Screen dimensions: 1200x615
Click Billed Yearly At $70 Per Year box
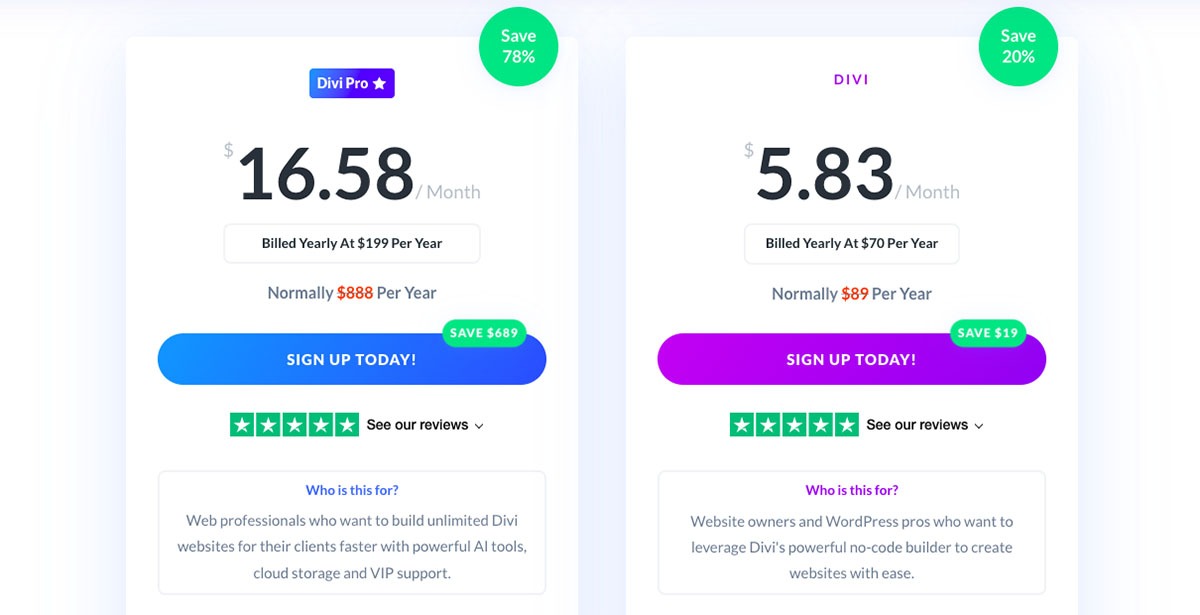[x=852, y=243]
